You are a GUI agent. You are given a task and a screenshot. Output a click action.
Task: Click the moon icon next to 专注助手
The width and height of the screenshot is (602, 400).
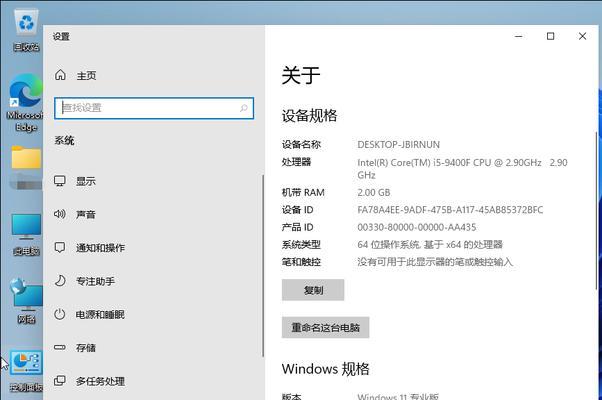(60, 281)
